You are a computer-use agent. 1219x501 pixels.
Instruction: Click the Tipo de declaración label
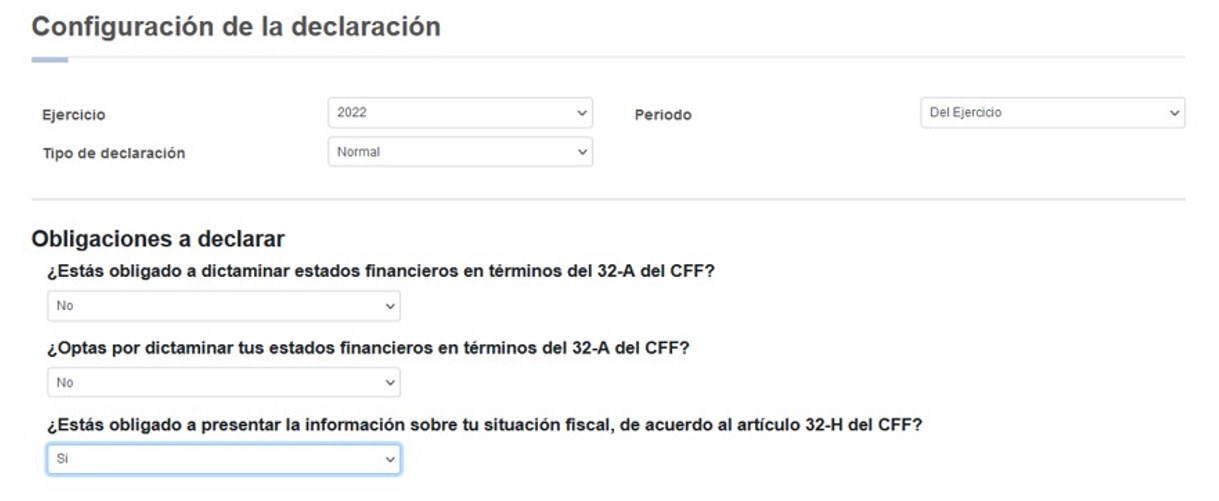(x=113, y=153)
